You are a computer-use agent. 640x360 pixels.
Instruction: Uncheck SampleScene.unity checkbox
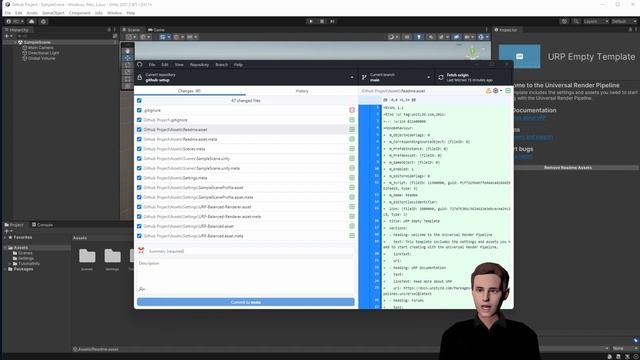click(139, 158)
